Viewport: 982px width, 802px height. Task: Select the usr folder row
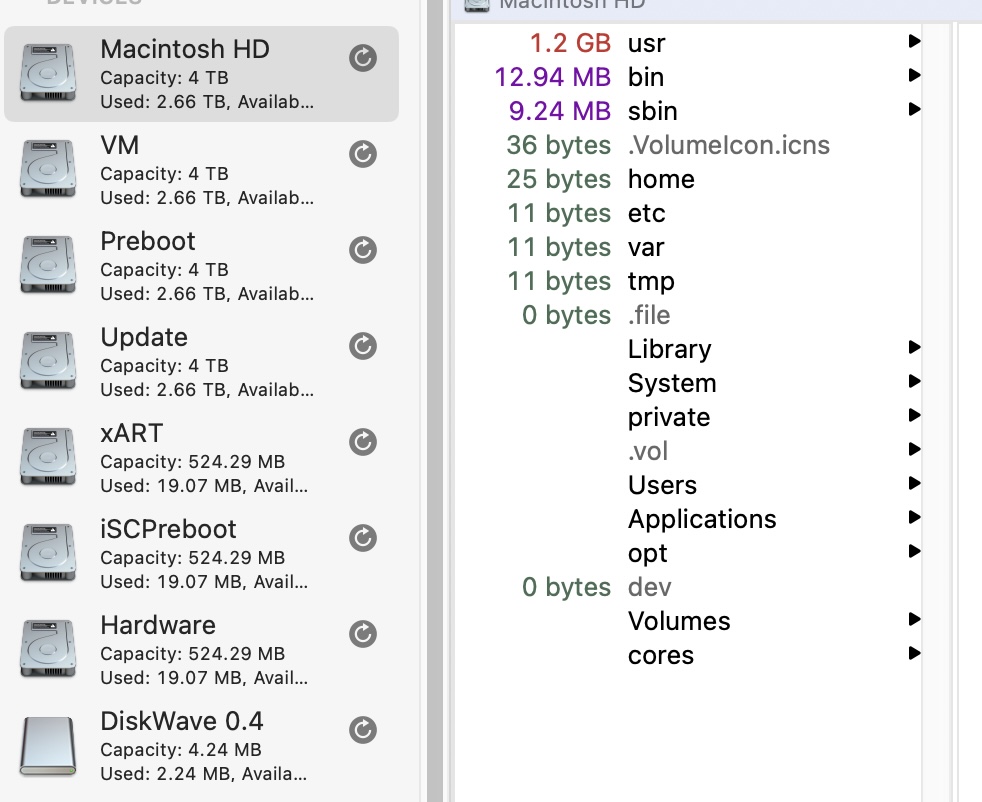pos(688,43)
